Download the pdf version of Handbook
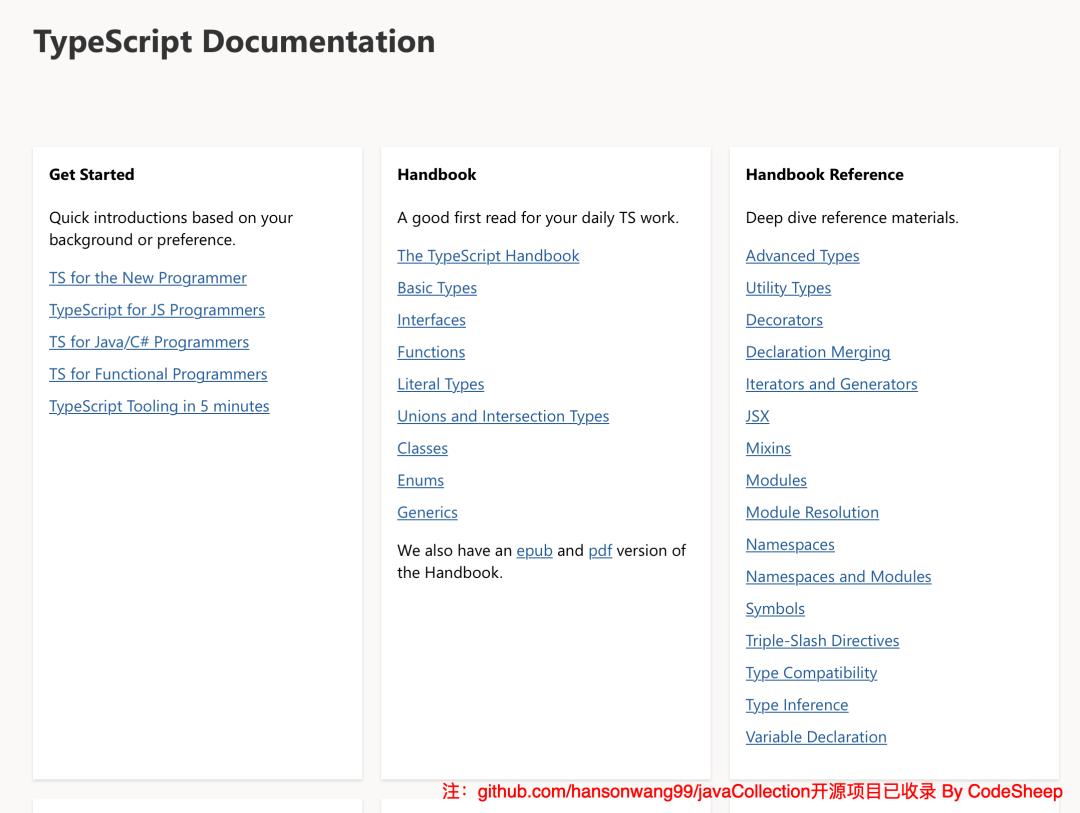 click(x=600, y=551)
